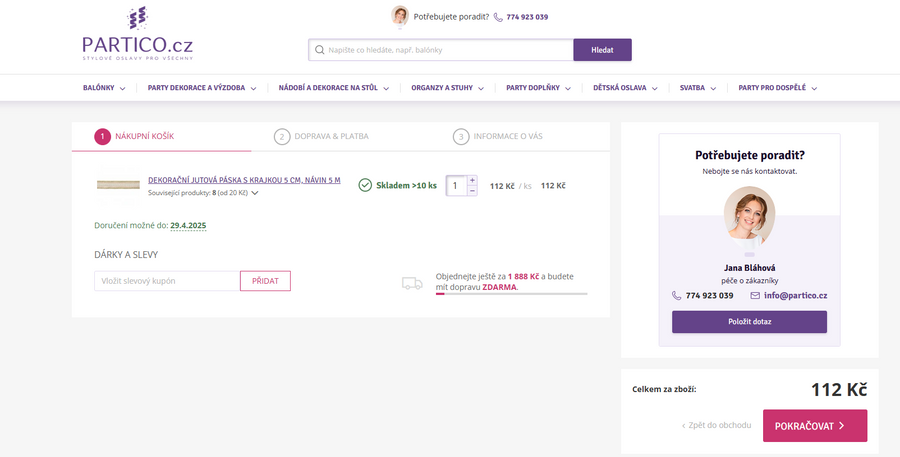Click the Položit dotaz button
This screenshot has width=900, height=457.
pyautogui.click(x=749, y=322)
